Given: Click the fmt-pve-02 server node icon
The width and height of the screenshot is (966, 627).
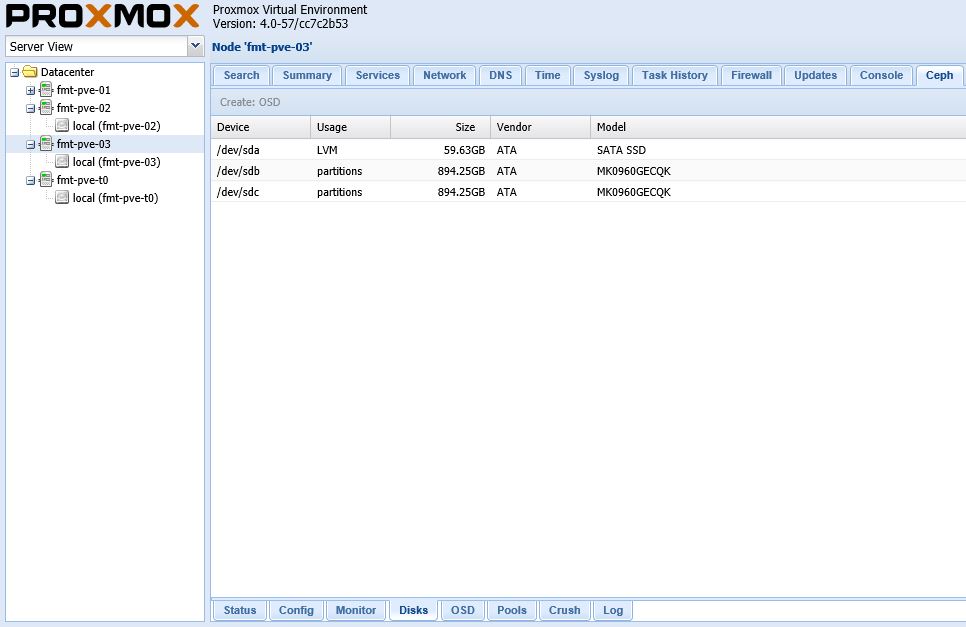Looking at the screenshot, I should click(46, 108).
